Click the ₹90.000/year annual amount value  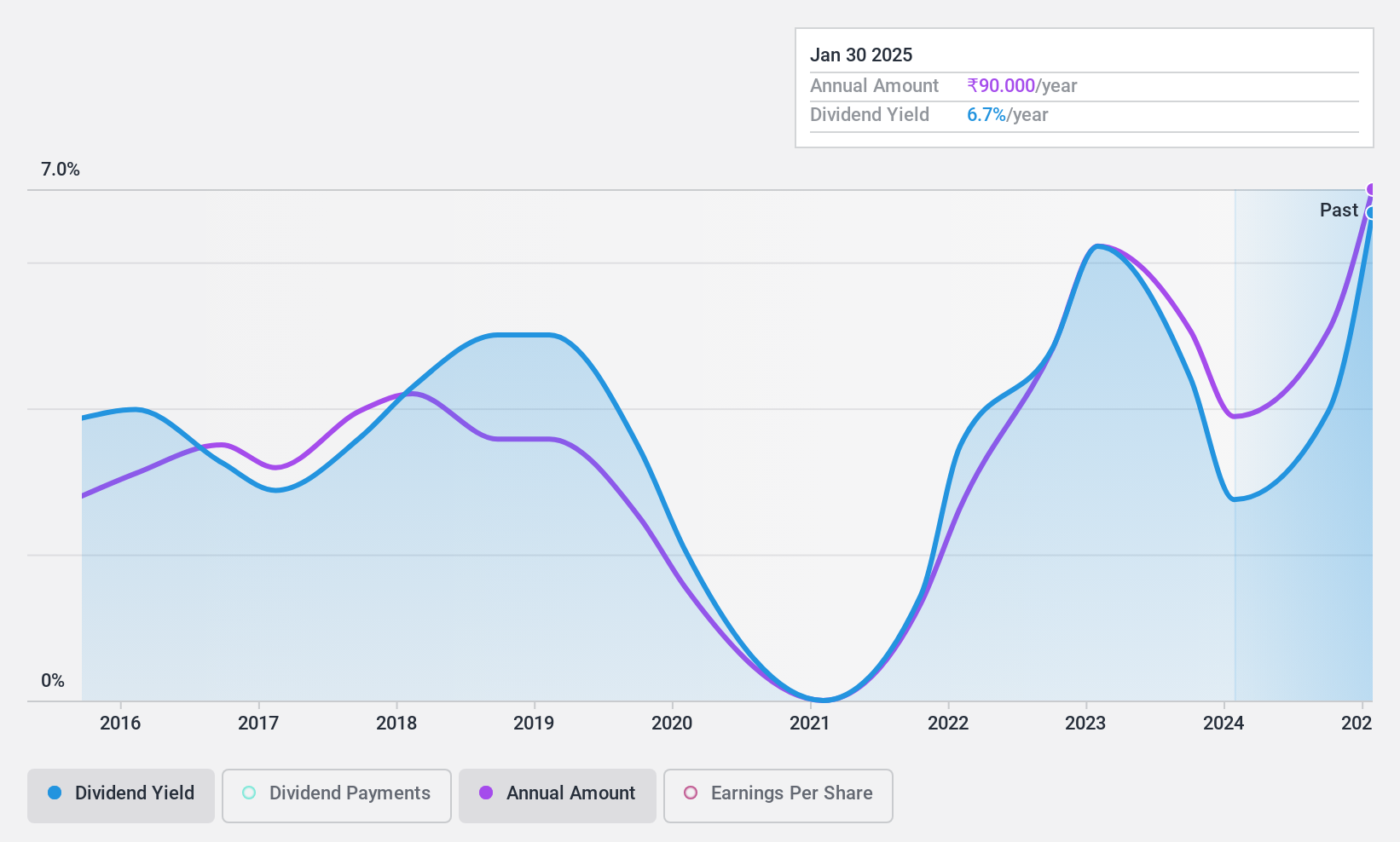click(x=1022, y=86)
